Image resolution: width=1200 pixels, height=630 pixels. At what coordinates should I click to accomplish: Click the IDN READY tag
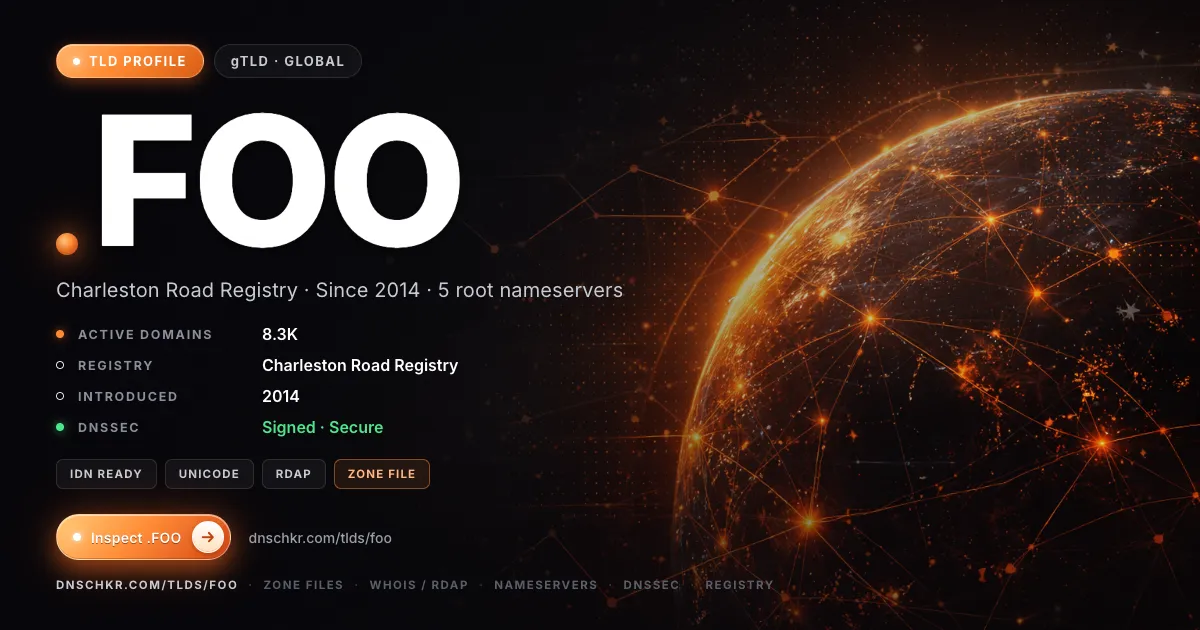coord(106,474)
